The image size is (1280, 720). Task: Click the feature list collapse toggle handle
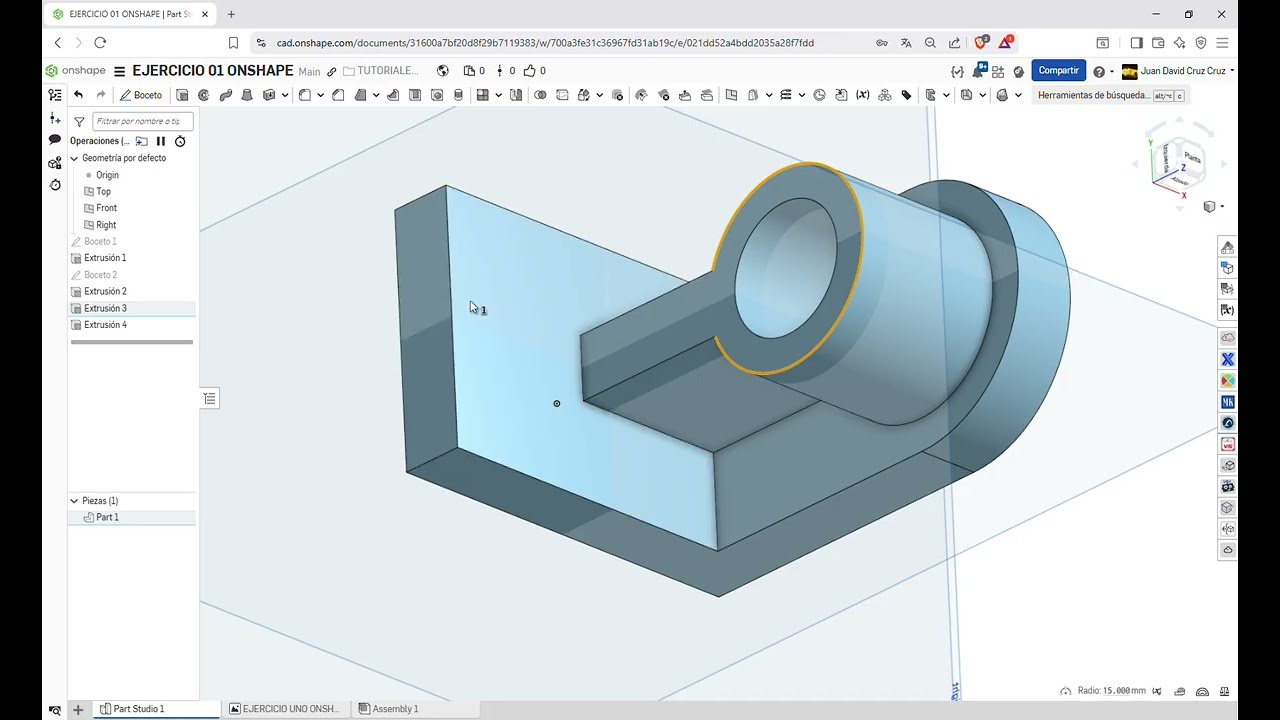coord(209,398)
